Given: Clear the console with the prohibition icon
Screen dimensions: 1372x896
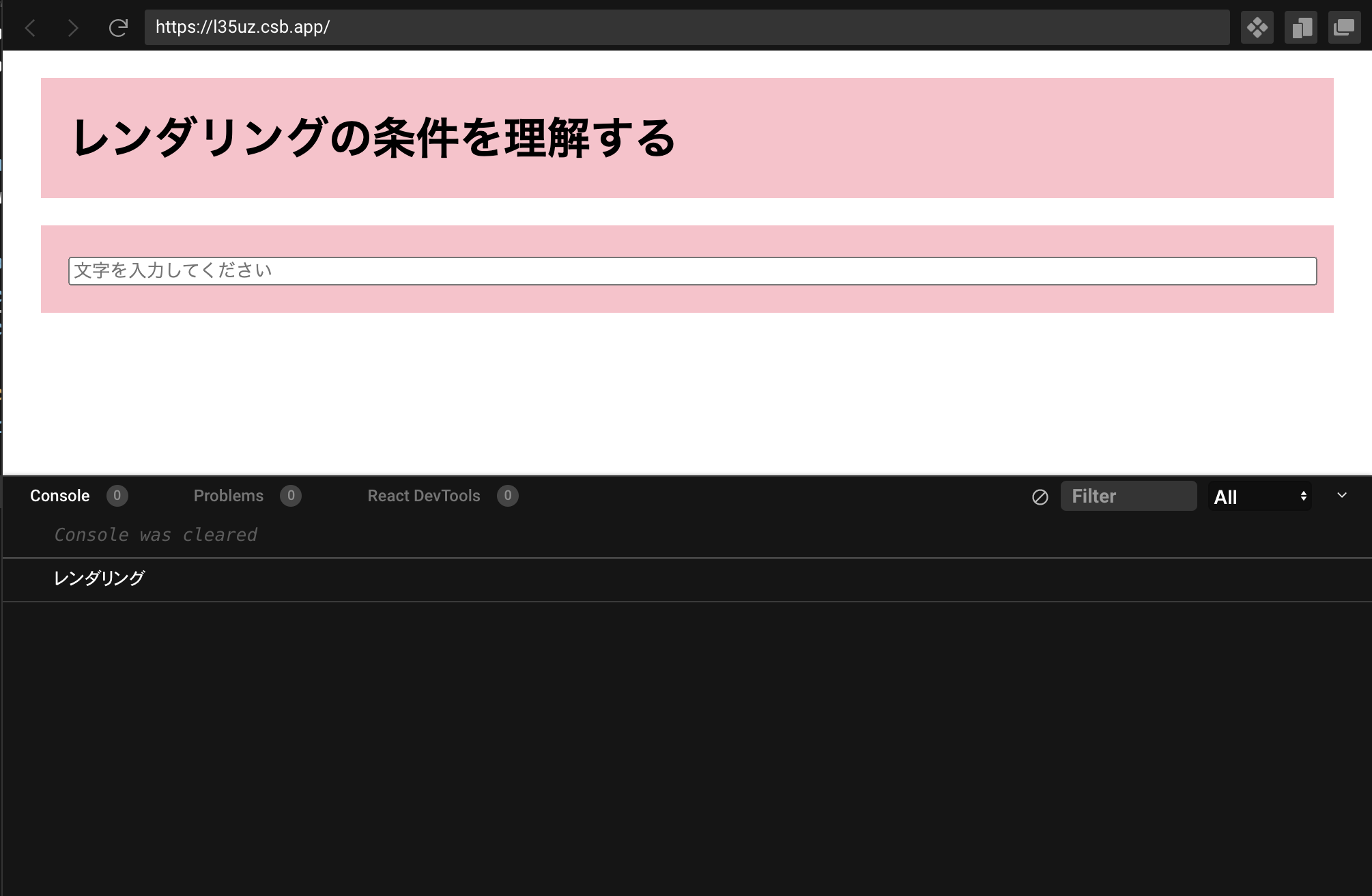Looking at the screenshot, I should [1040, 498].
